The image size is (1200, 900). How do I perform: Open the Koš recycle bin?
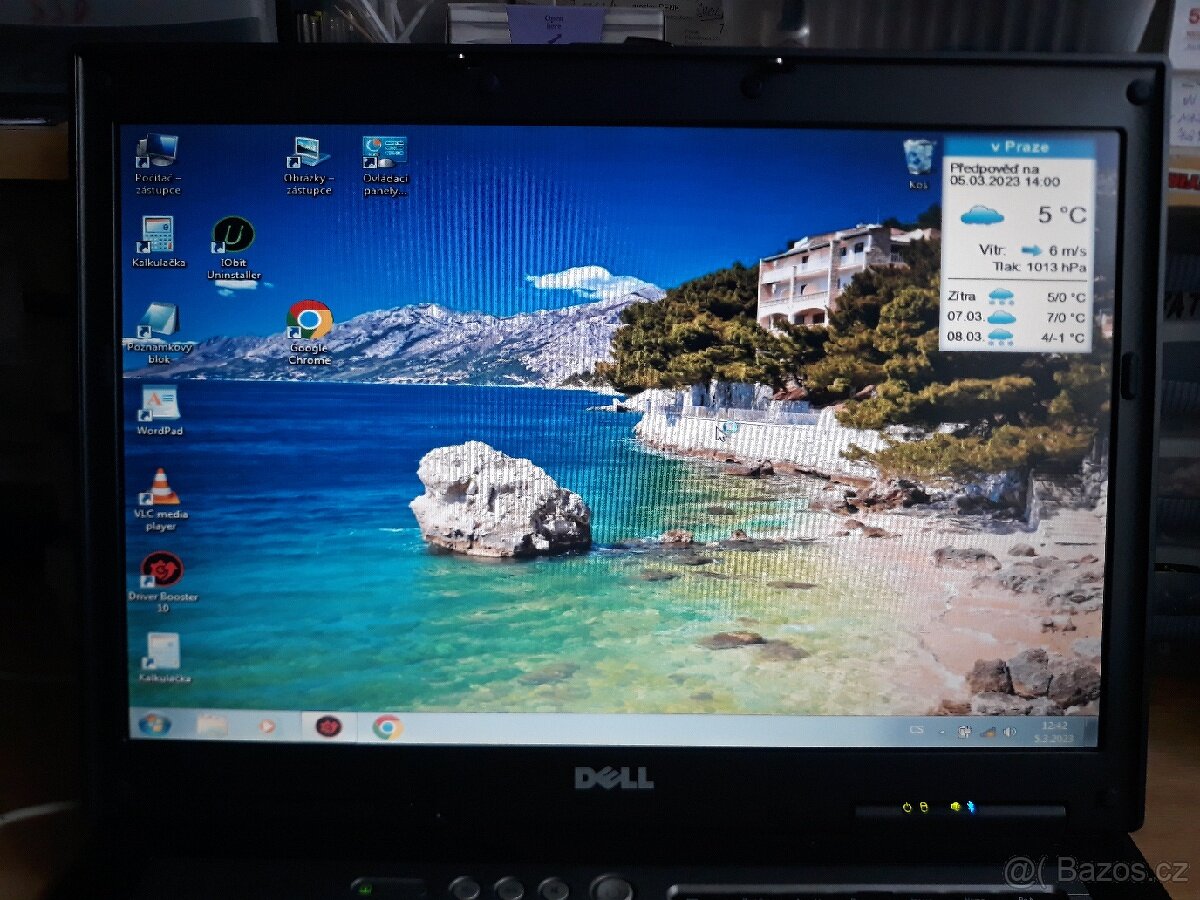tap(920, 155)
